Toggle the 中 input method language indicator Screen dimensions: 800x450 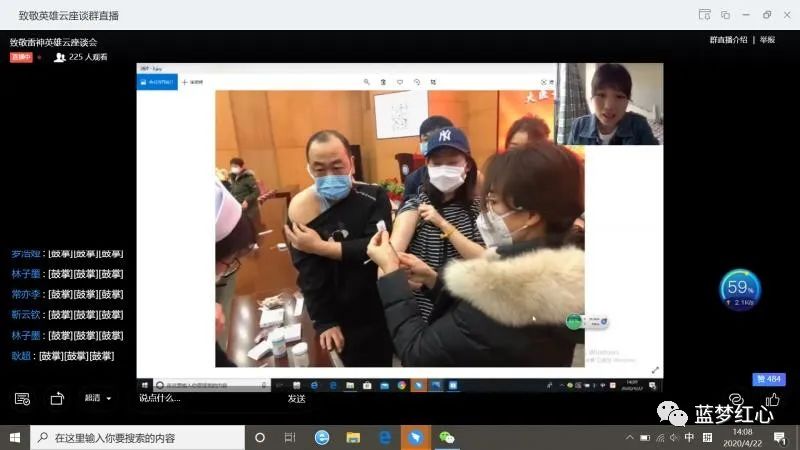pos(690,438)
